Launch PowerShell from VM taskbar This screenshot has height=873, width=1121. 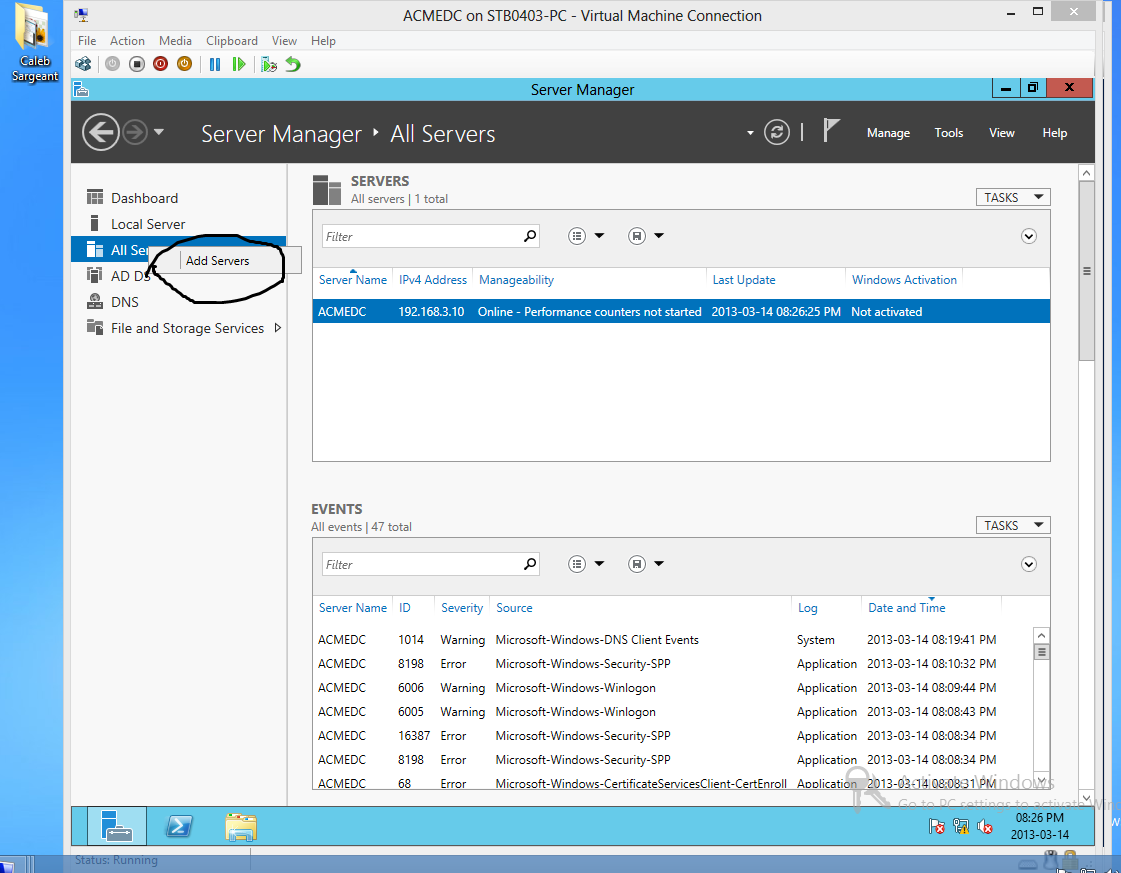[x=179, y=827]
